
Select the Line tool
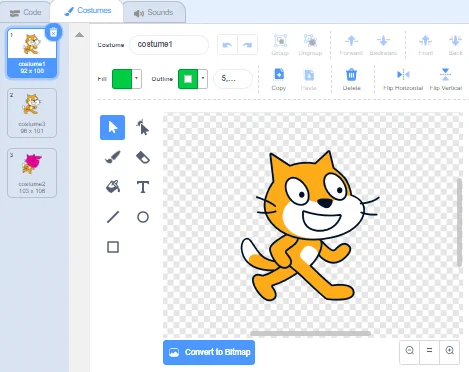[112, 217]
